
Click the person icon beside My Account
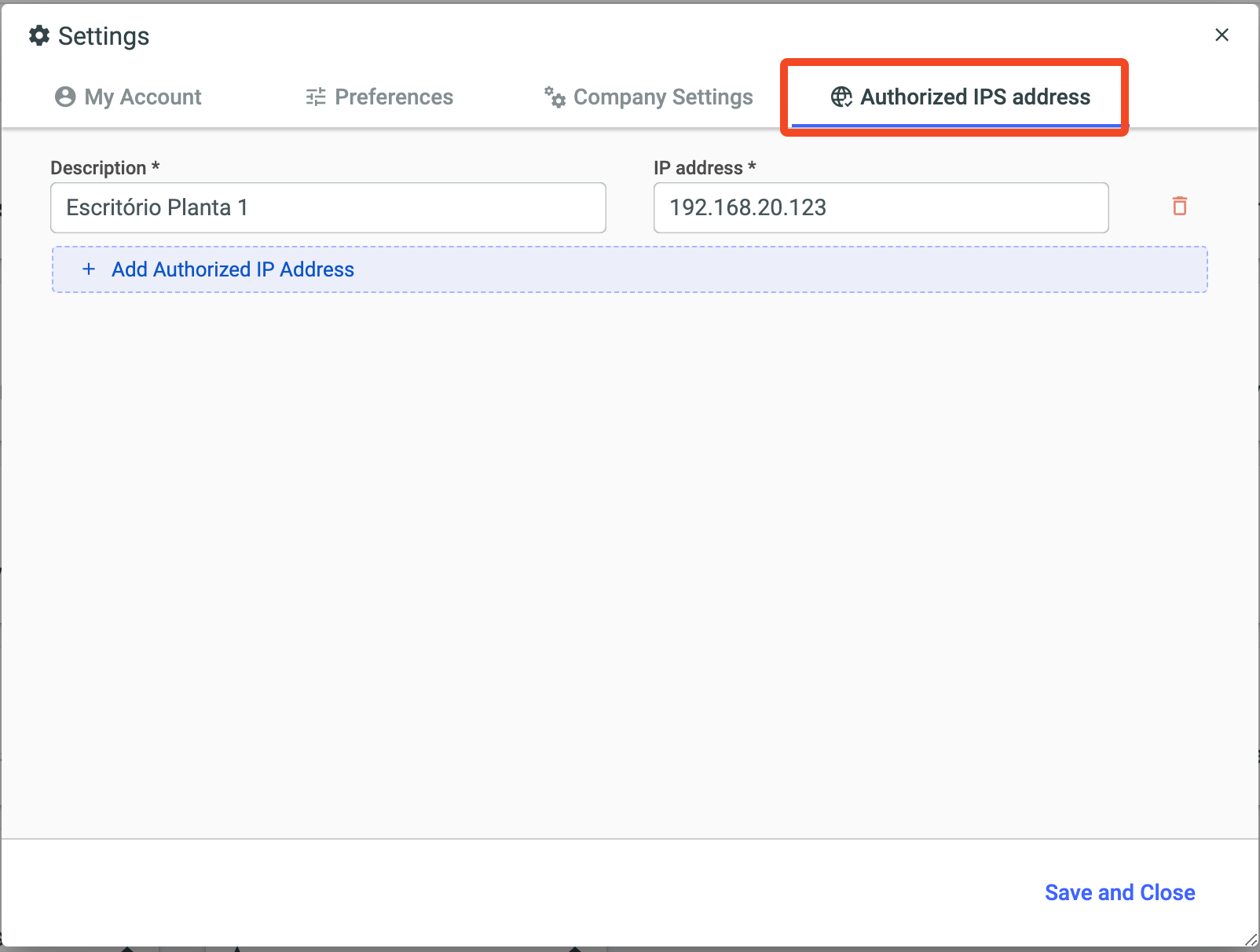[x=65, y=97]
